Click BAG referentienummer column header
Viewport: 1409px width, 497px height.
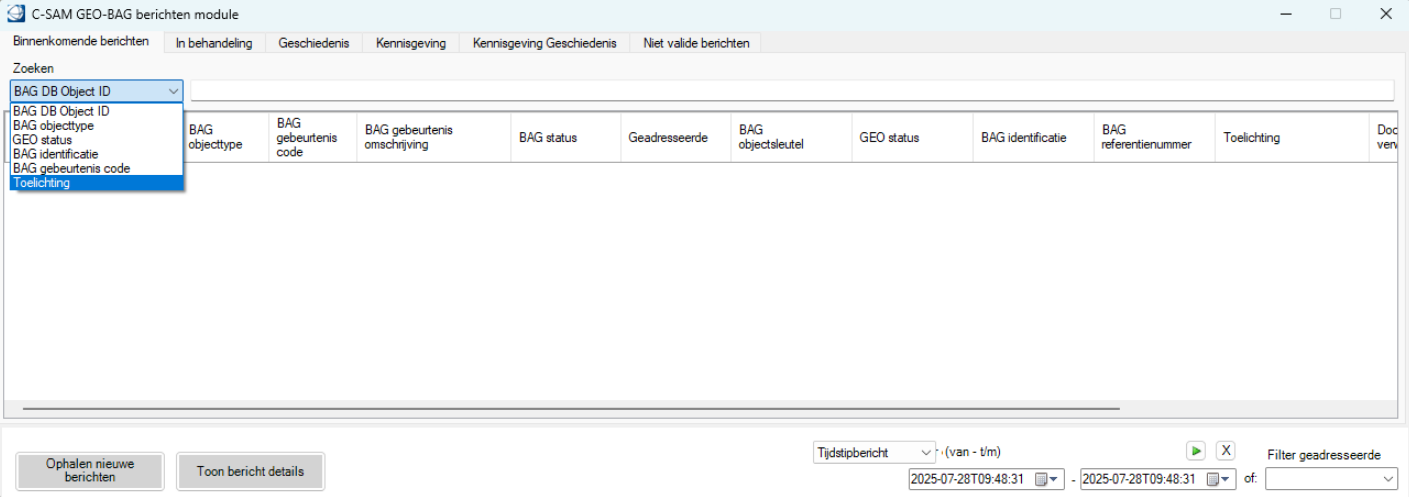click(x=1154, y=137)
